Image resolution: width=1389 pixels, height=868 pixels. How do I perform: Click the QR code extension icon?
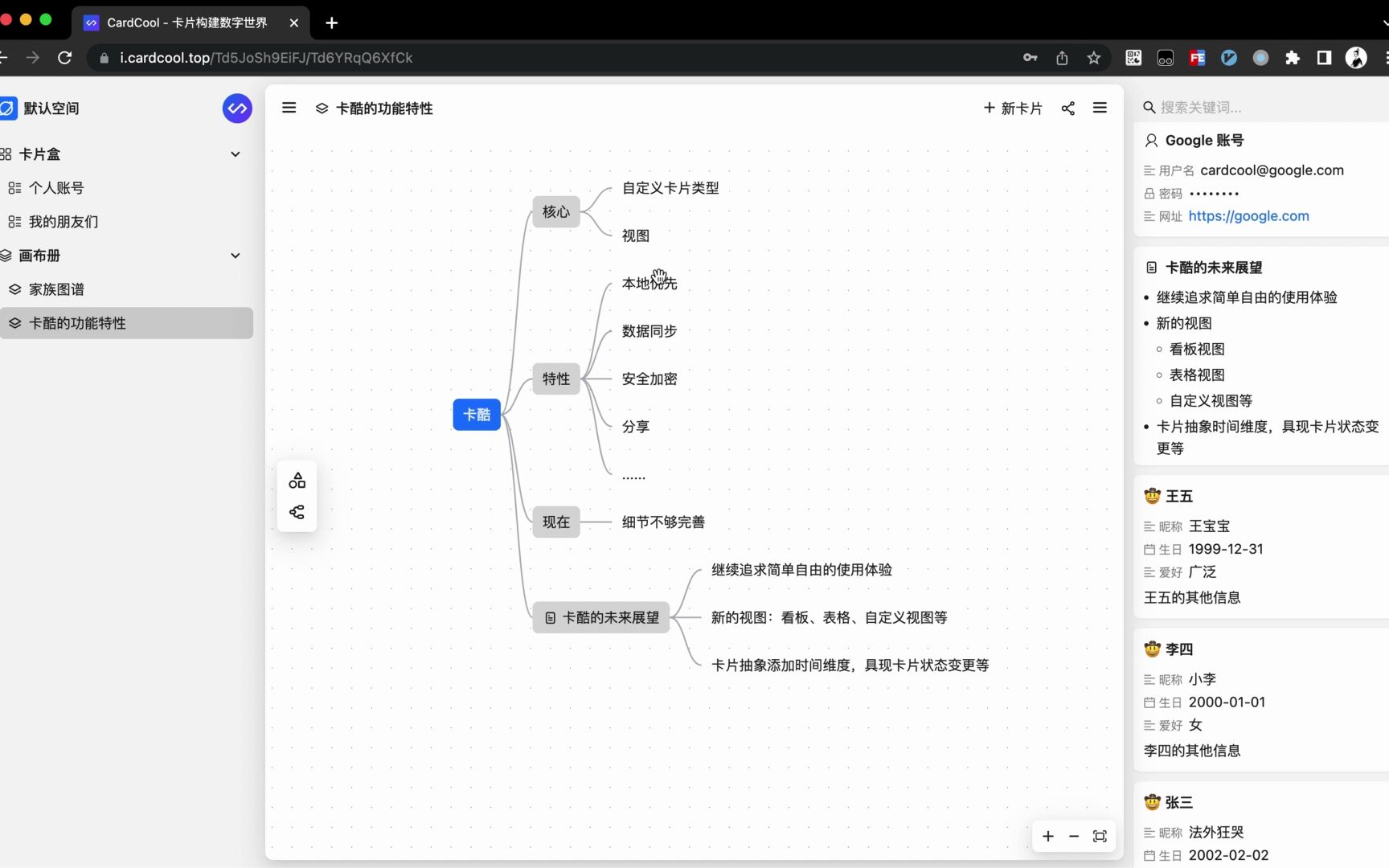click(x=1133, y=58)
